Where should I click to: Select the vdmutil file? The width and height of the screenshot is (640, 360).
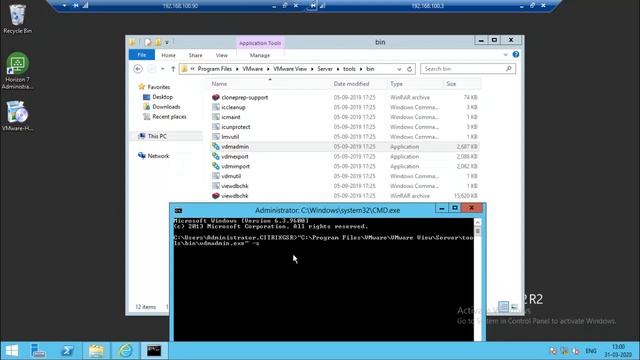[231, 176]
